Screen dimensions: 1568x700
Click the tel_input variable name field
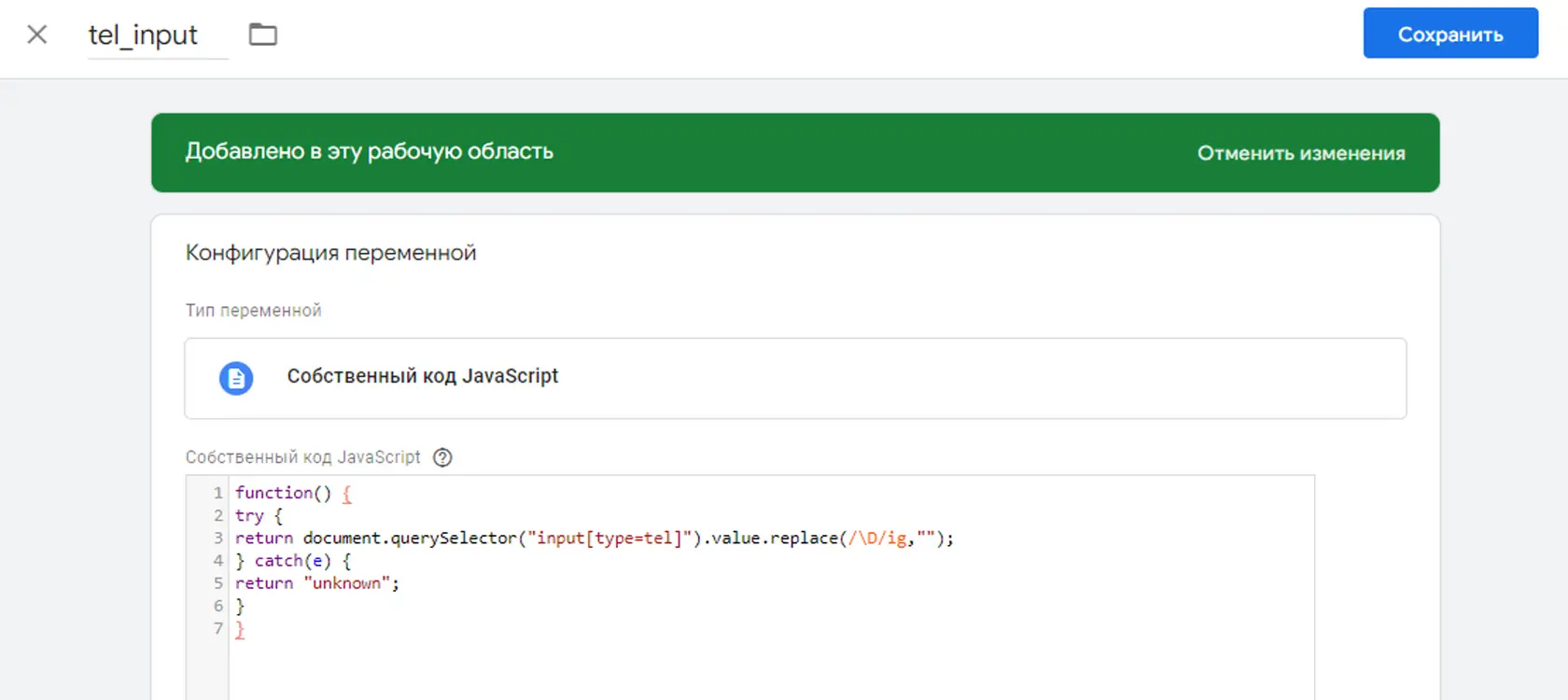click(158, 35)
